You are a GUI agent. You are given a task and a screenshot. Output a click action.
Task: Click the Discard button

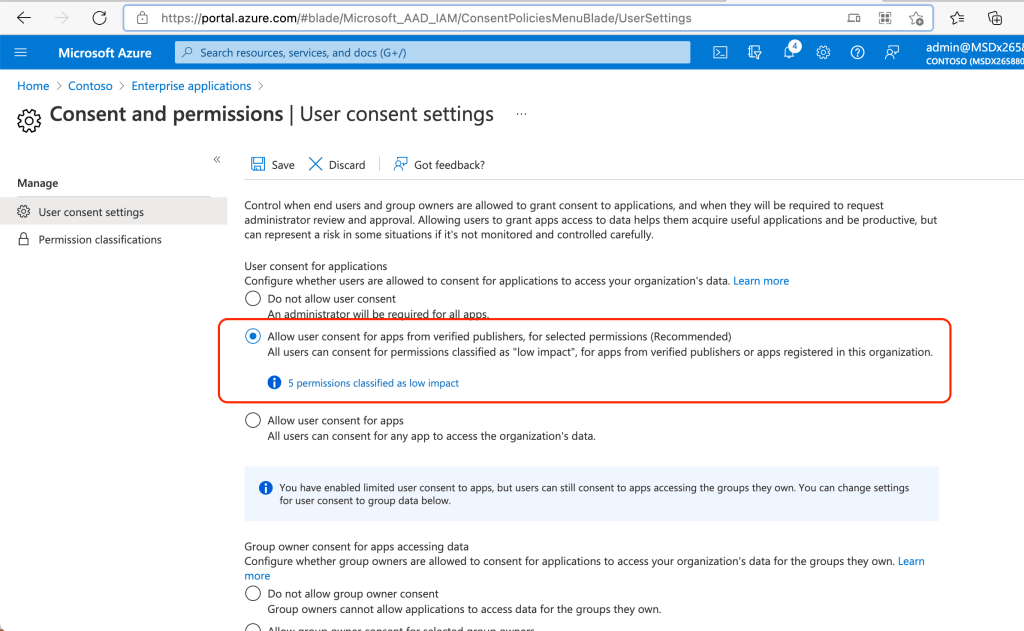337,165
